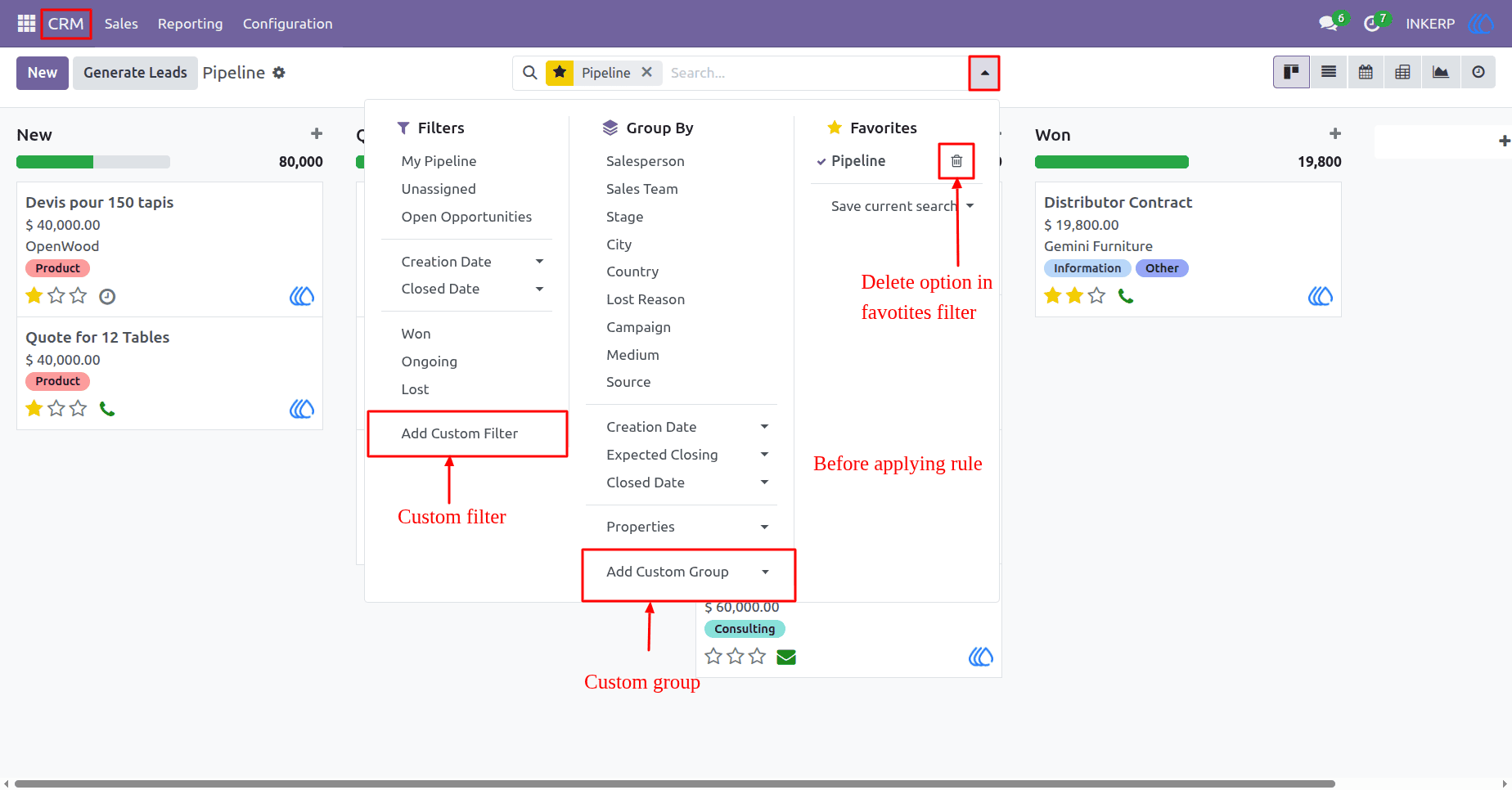The height and width of the screenshot is (790, 1512).
Task: Click the horizontal scrollbar at the bottom
Action: pos(675,783)
